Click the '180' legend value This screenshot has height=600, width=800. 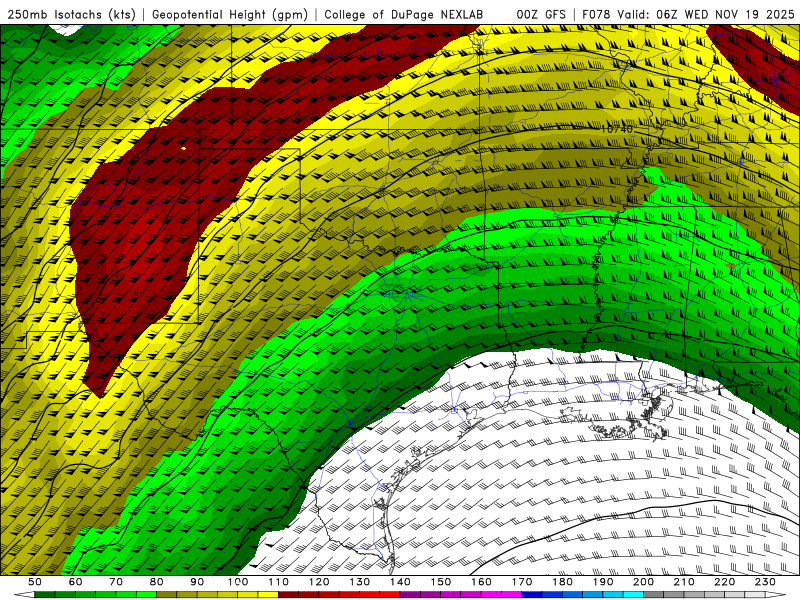click(562, 582)
